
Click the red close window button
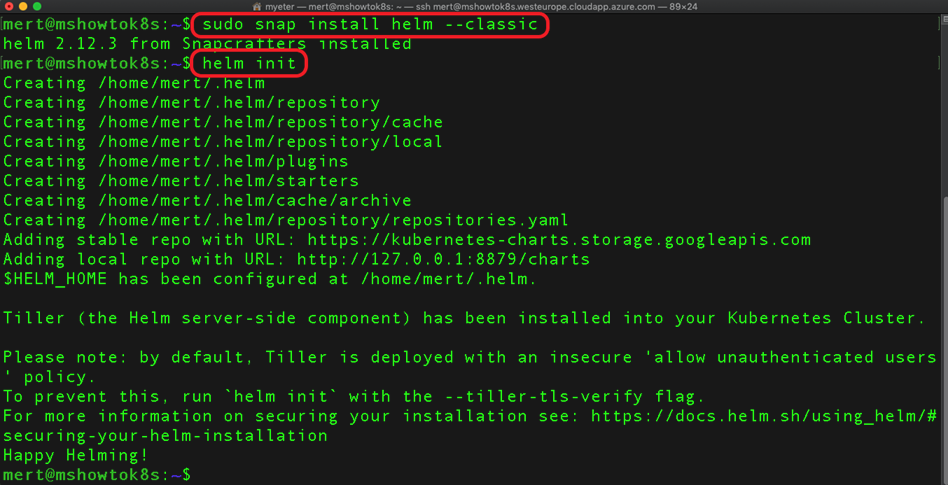coord(9,6)
